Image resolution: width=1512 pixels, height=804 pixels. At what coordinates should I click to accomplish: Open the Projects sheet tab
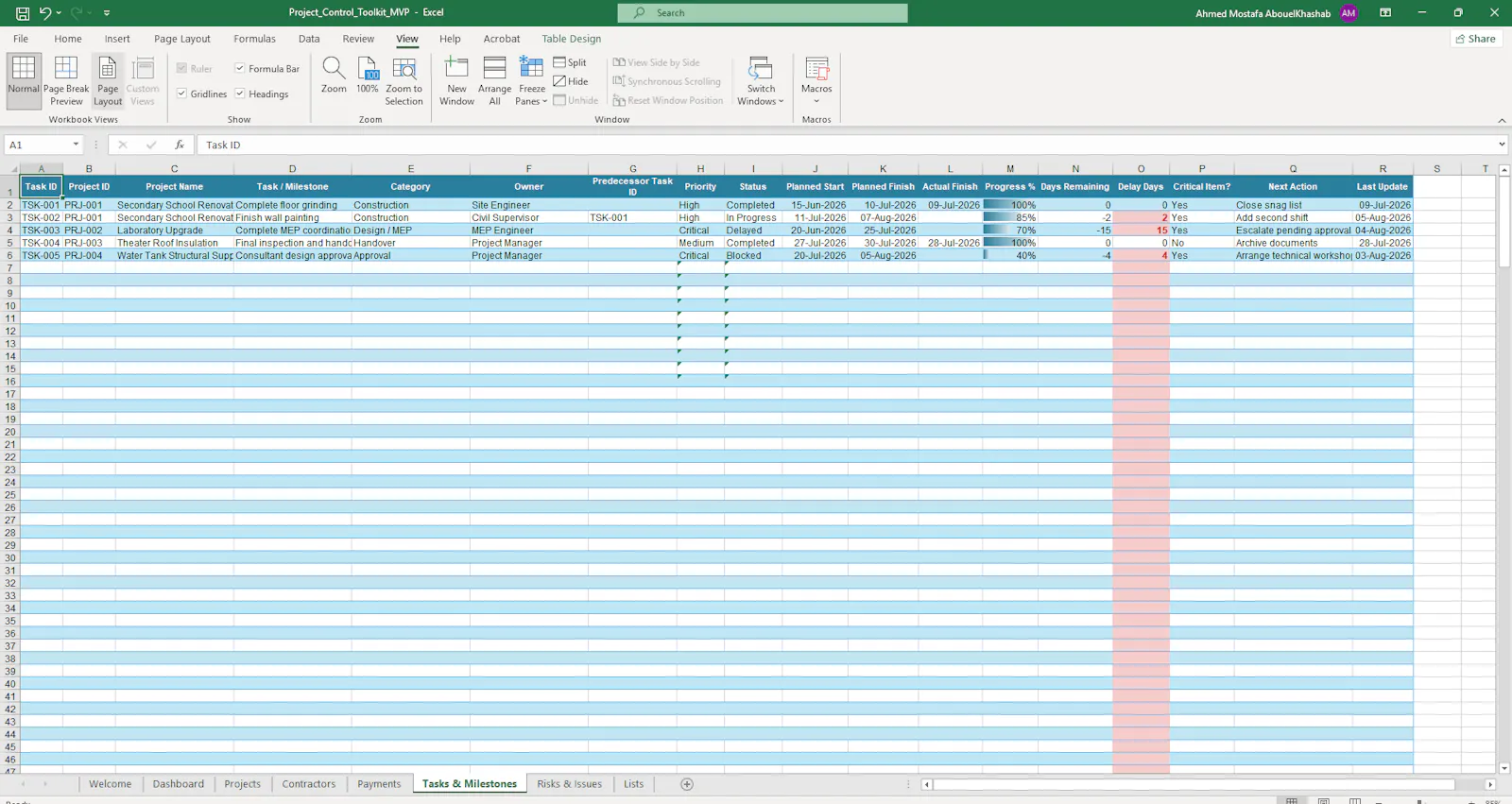pyautogui.click(x=243, y=784)
